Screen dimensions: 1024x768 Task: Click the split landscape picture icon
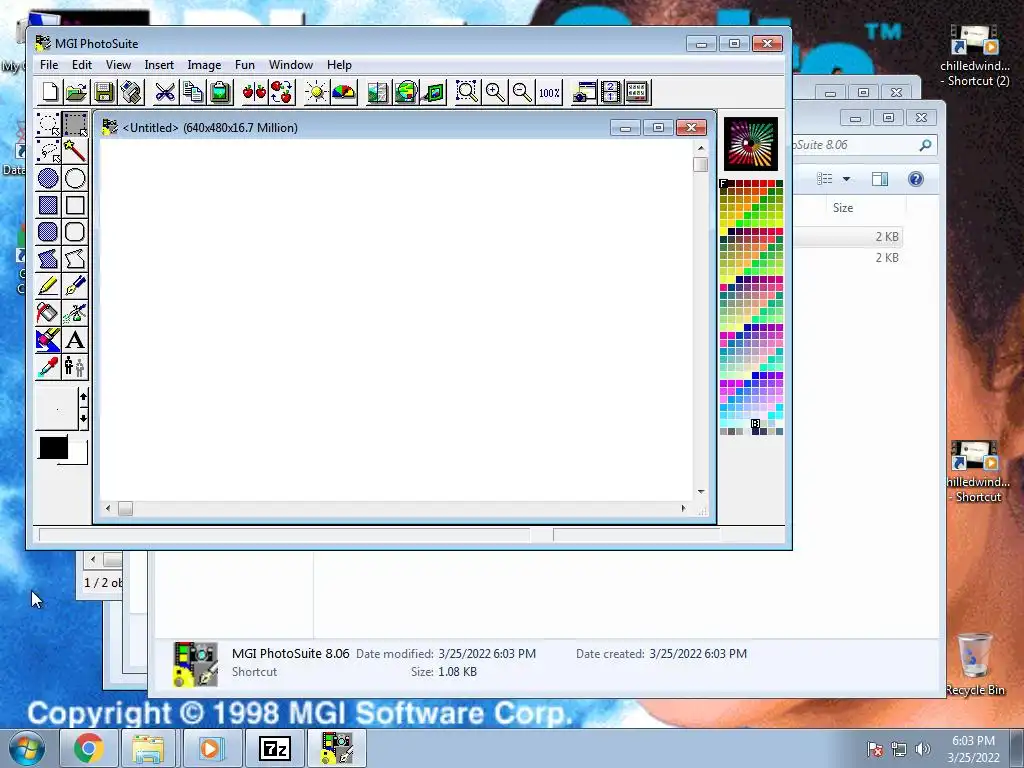377,92
